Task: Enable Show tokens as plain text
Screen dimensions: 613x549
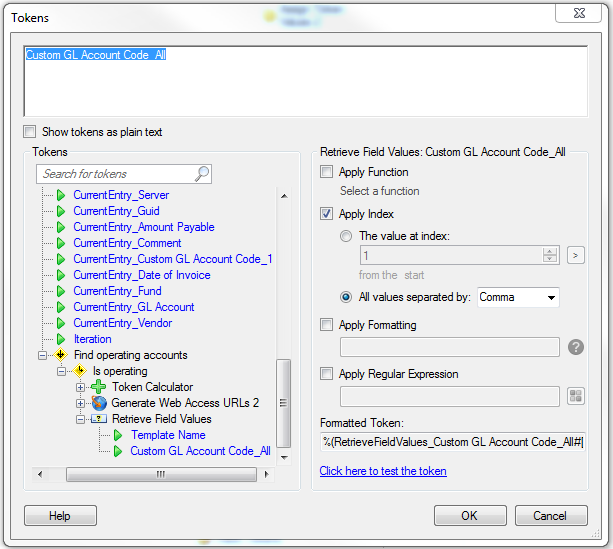Action: click(x=29, y=131)
